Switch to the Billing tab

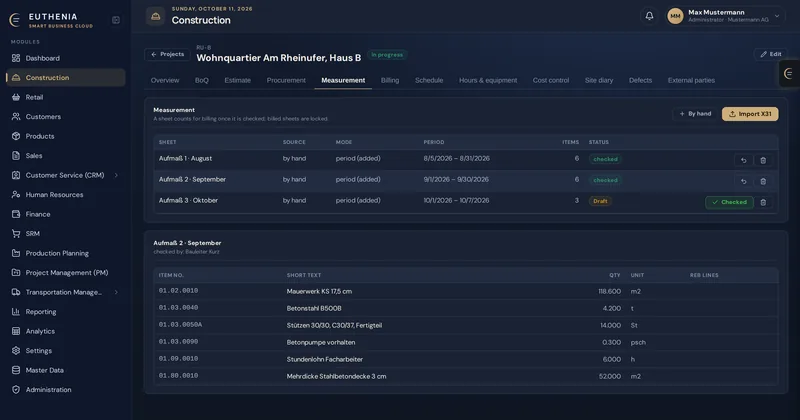pyautogui.click(x=390, y=80)
